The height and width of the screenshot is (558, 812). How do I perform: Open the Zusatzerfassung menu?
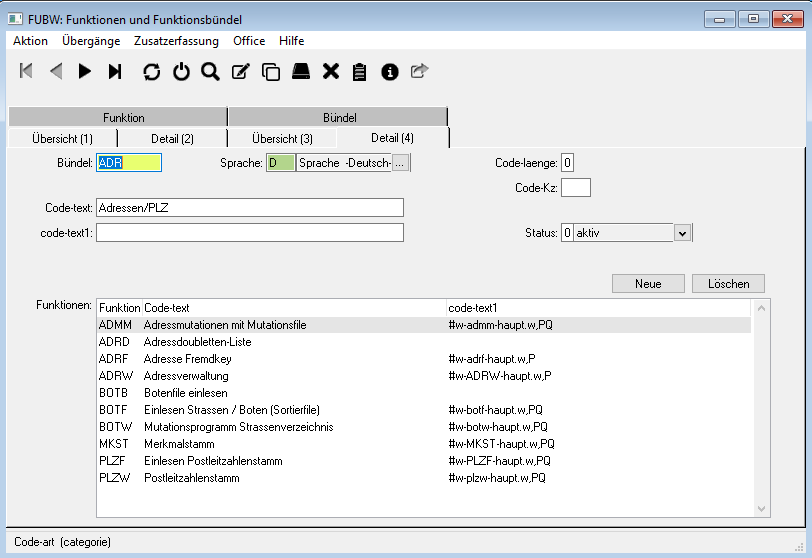pyautogui.click(x=176, y=41)
